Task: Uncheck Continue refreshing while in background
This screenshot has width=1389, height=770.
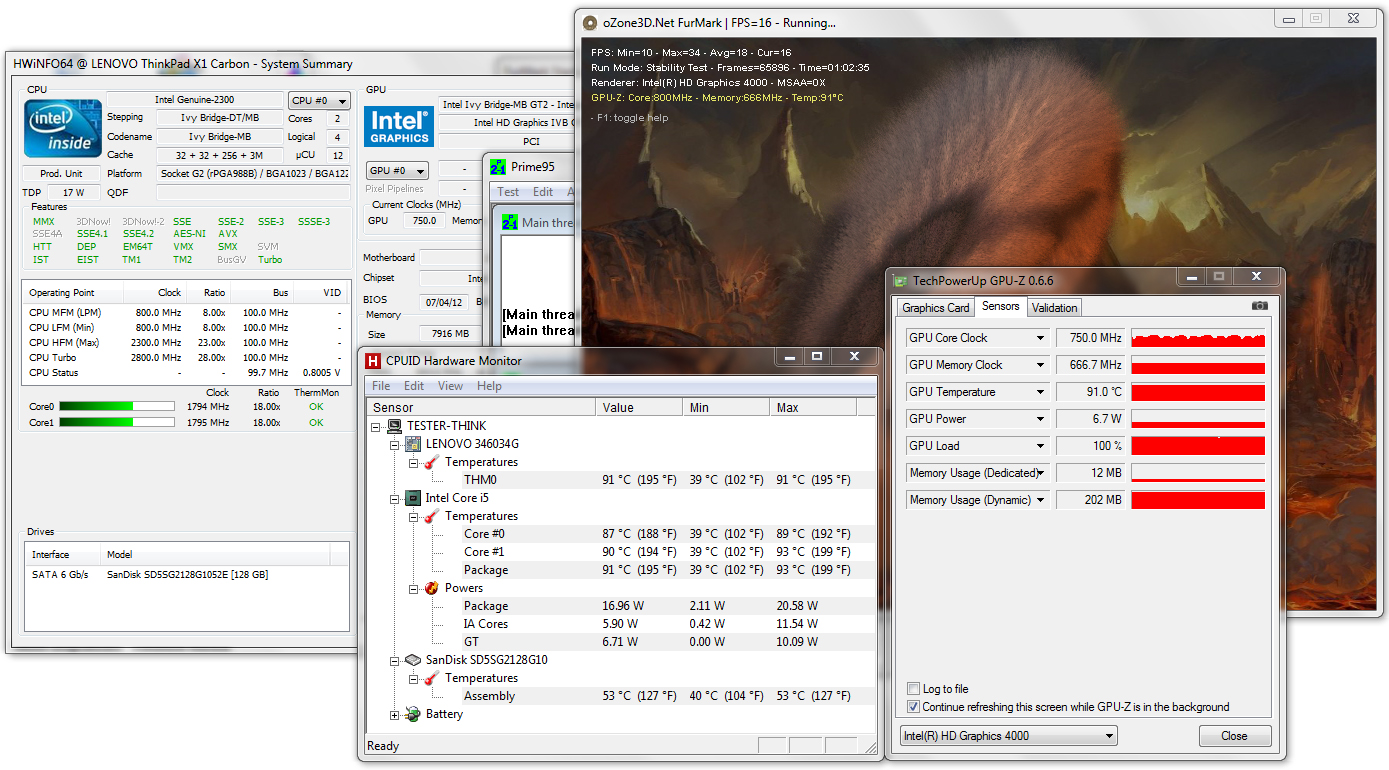Action: click(913, 707)
